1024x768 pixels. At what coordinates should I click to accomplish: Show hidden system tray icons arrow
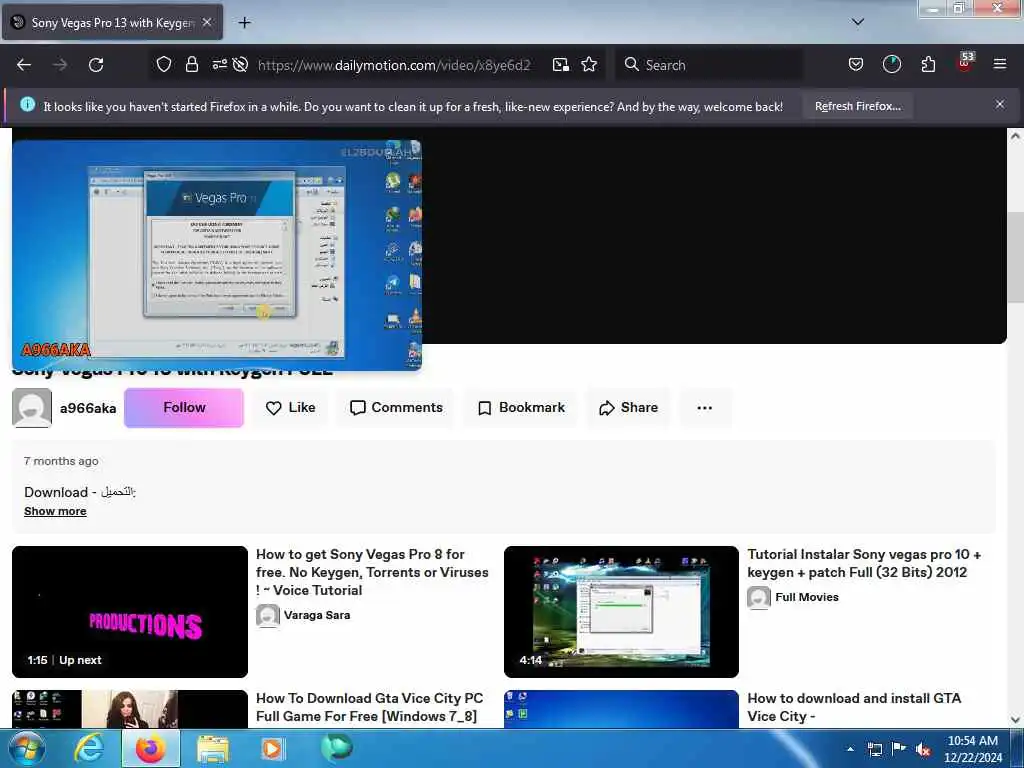(850, 749)
